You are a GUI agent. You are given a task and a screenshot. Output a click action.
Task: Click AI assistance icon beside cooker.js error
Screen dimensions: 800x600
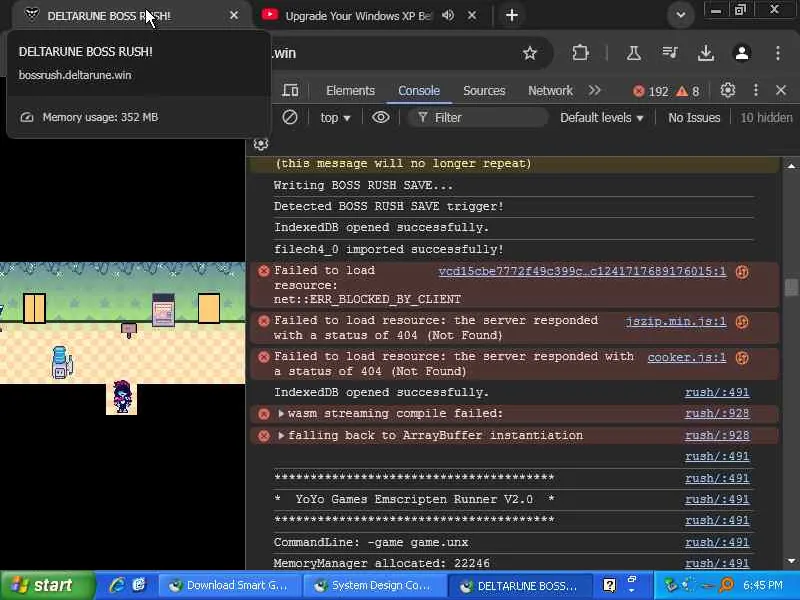pos(742,358)
